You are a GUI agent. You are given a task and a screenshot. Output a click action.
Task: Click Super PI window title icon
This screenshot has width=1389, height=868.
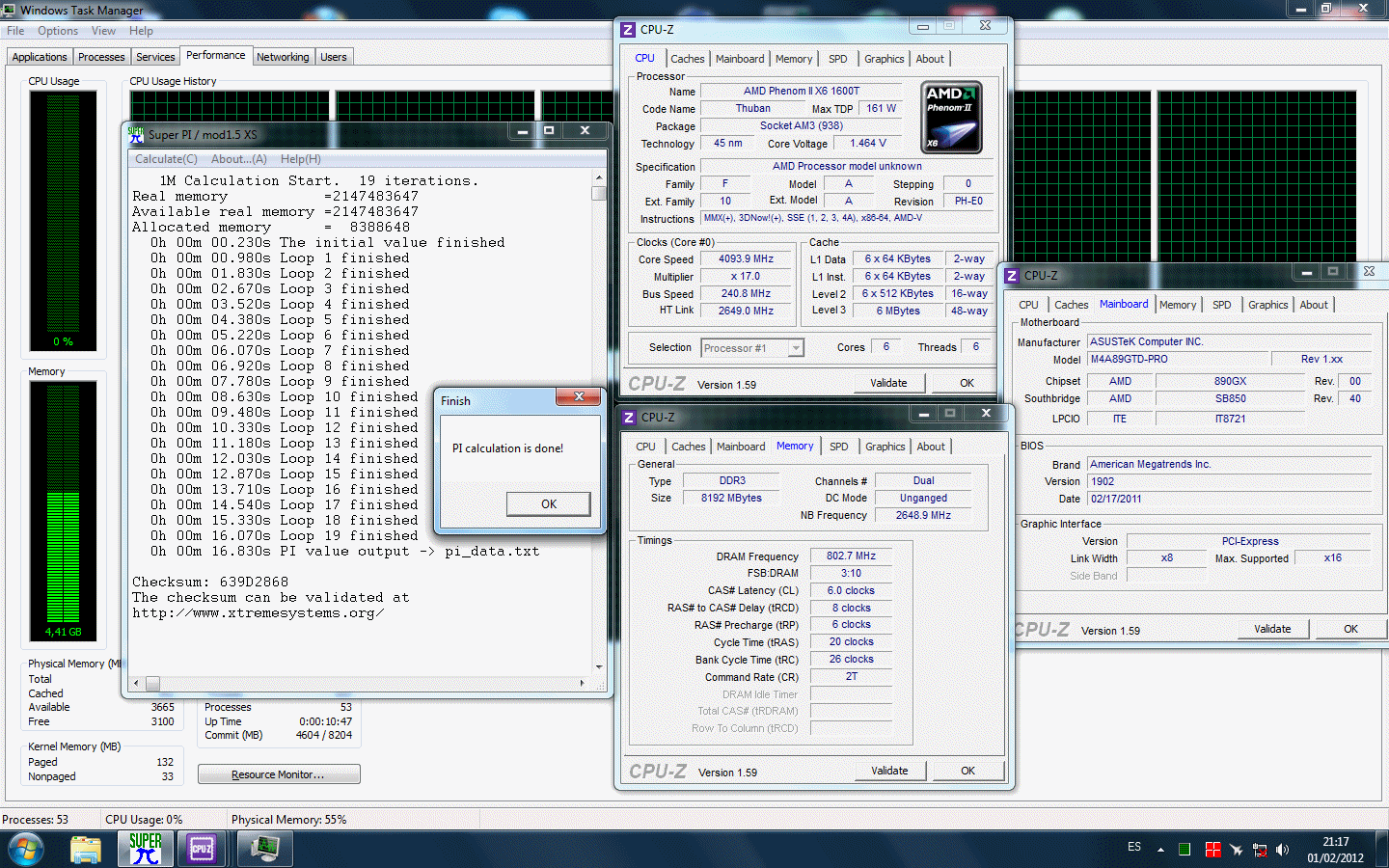click(136, 134)
